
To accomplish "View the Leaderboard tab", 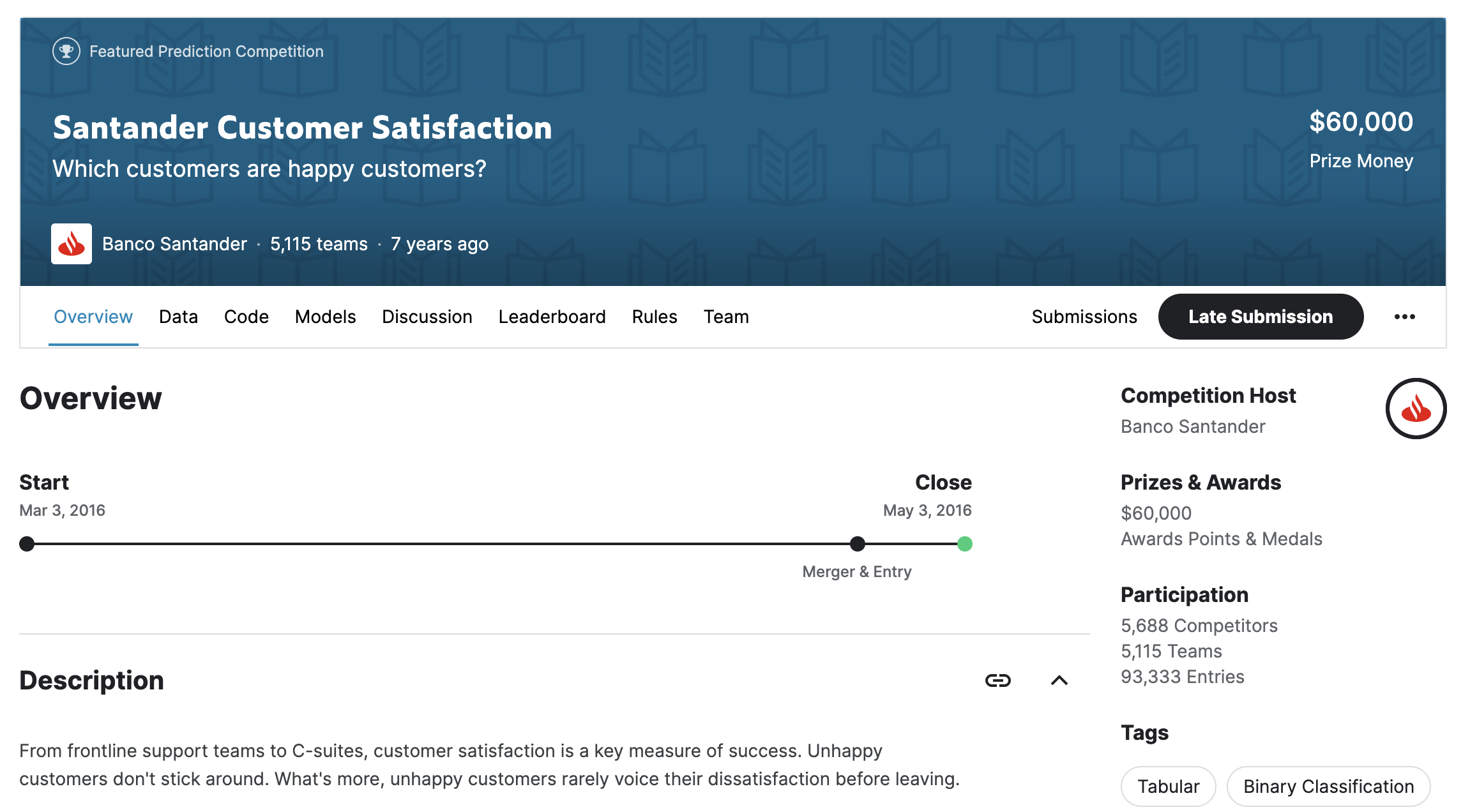I will click(x=552, y=317).
